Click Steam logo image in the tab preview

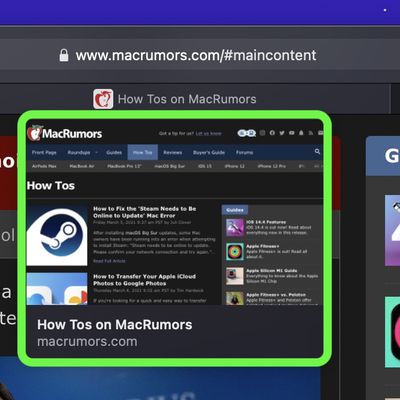click(57, 235)
